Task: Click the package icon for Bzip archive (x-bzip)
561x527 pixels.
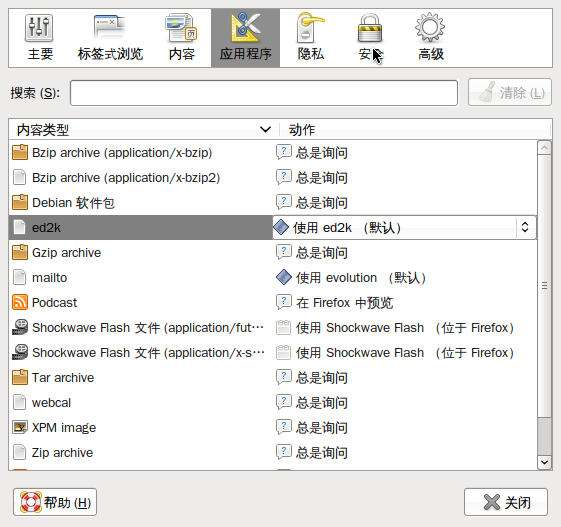Action: click(x=20, y=152)
